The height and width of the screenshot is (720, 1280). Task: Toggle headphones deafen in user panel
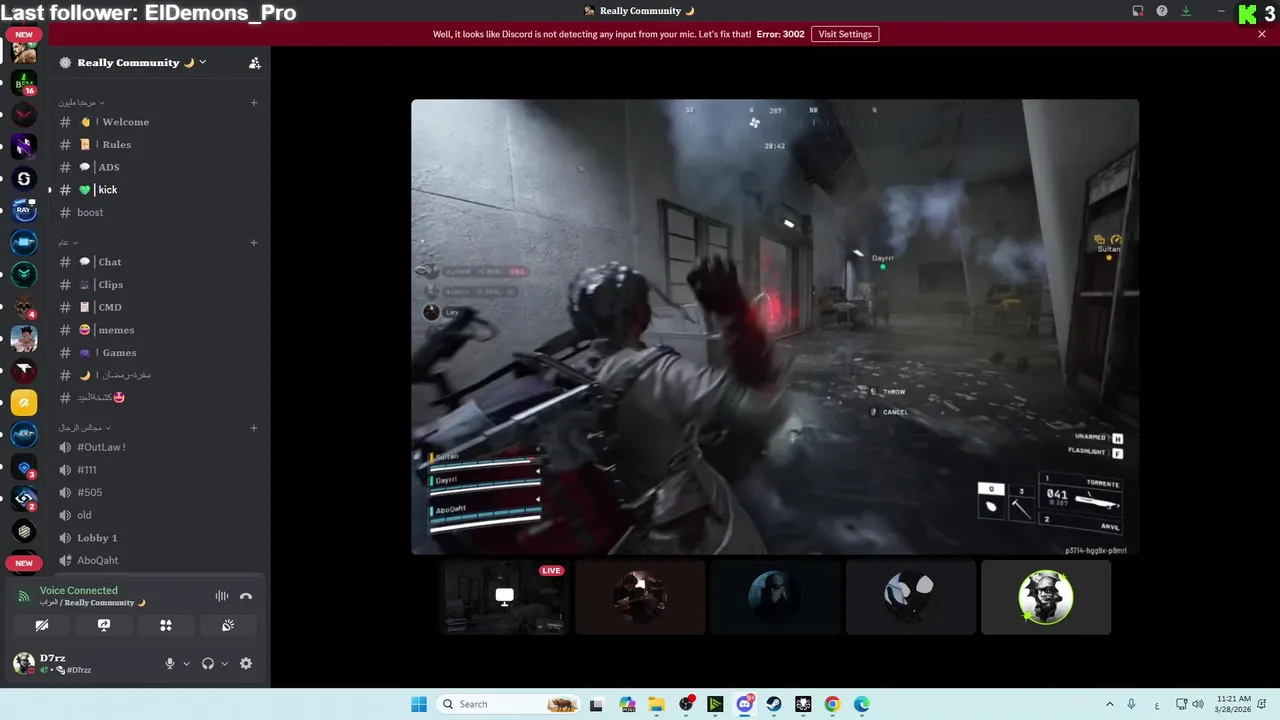coord(208,663)
